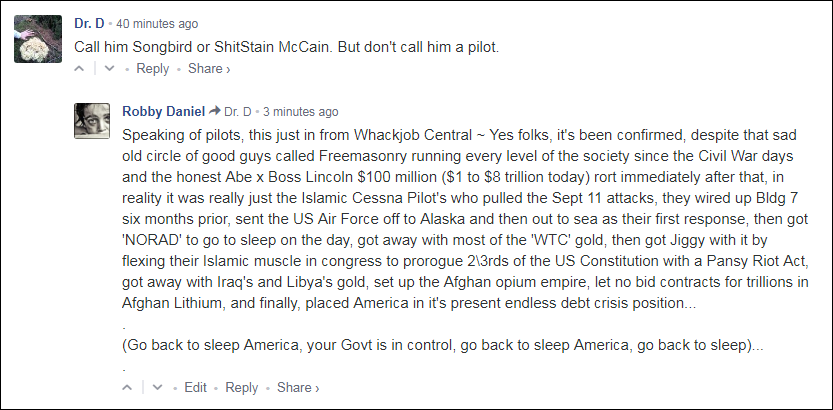Viewport: 833px width, 410px height.
Task: Reply to Robby Daniel's comment
Action: point(242,387)
